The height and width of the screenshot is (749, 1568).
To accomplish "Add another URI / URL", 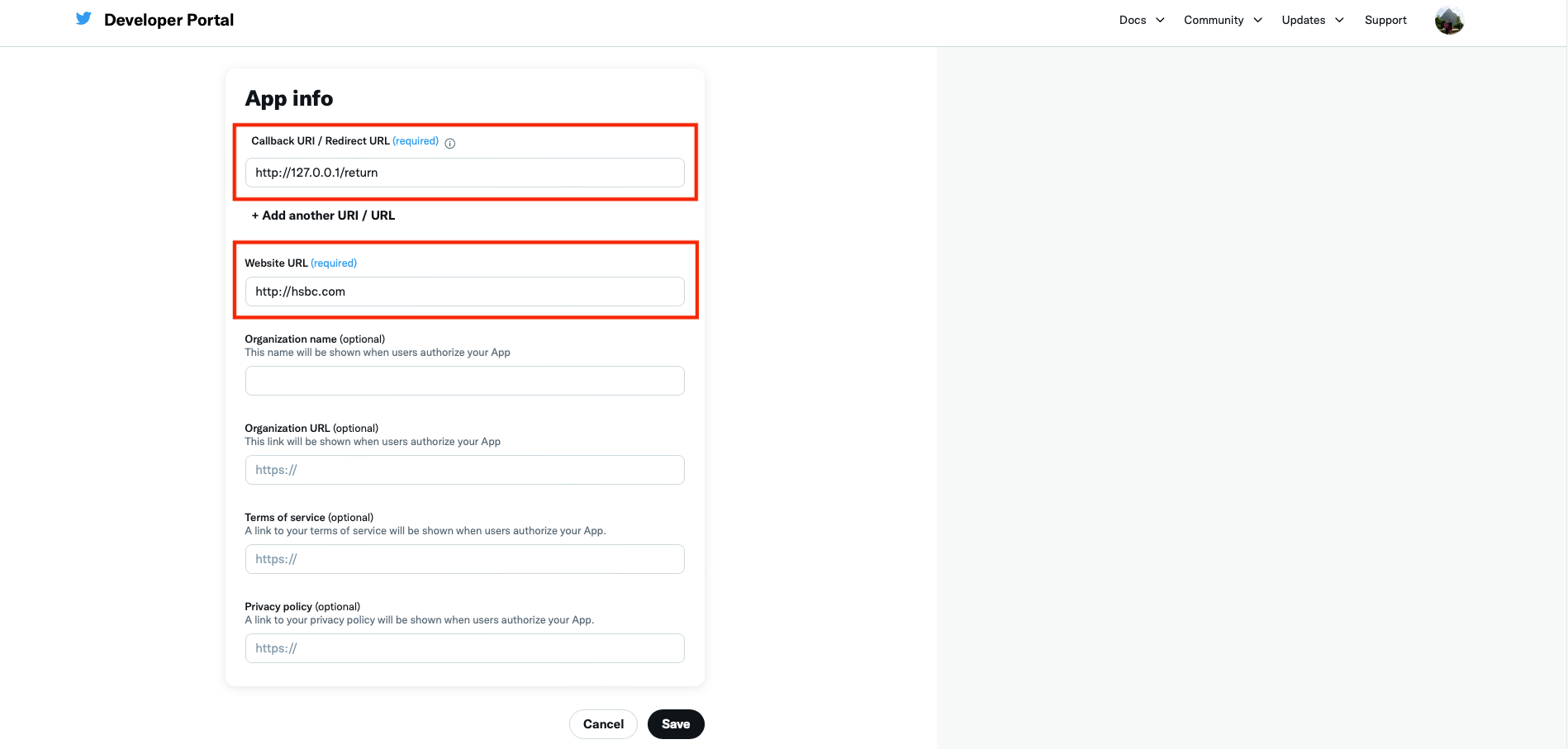I will [x=323, y=216].
